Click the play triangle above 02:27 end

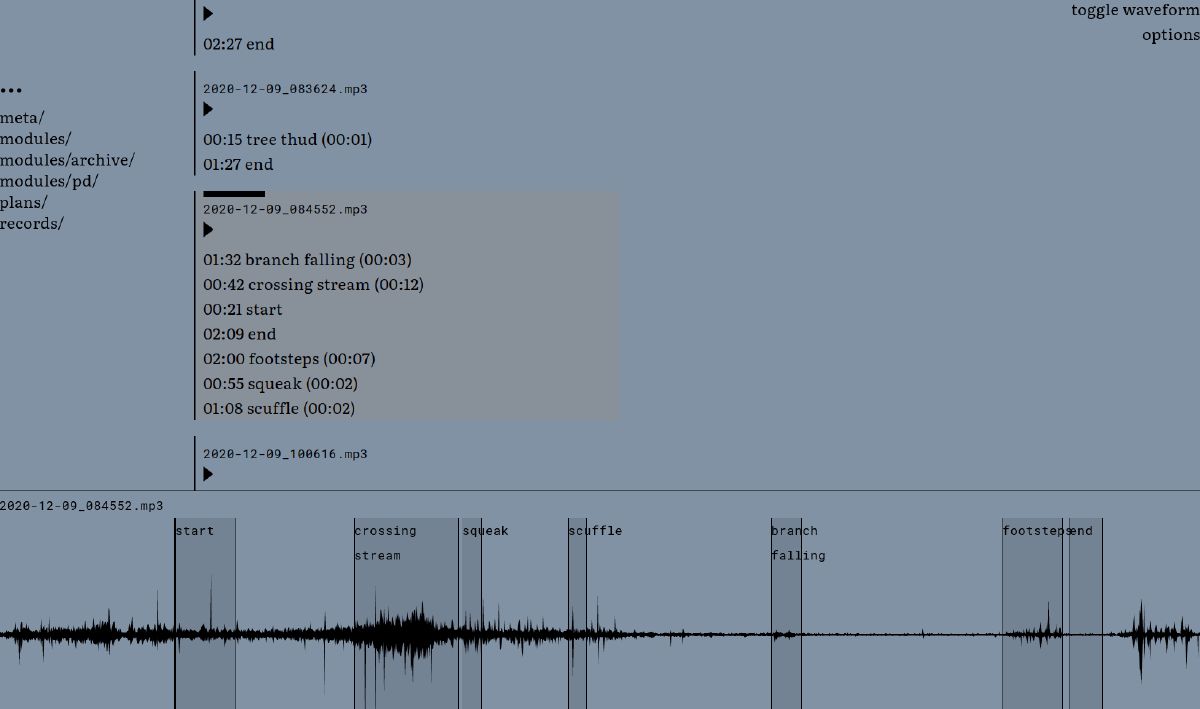[x=208, y=14]
